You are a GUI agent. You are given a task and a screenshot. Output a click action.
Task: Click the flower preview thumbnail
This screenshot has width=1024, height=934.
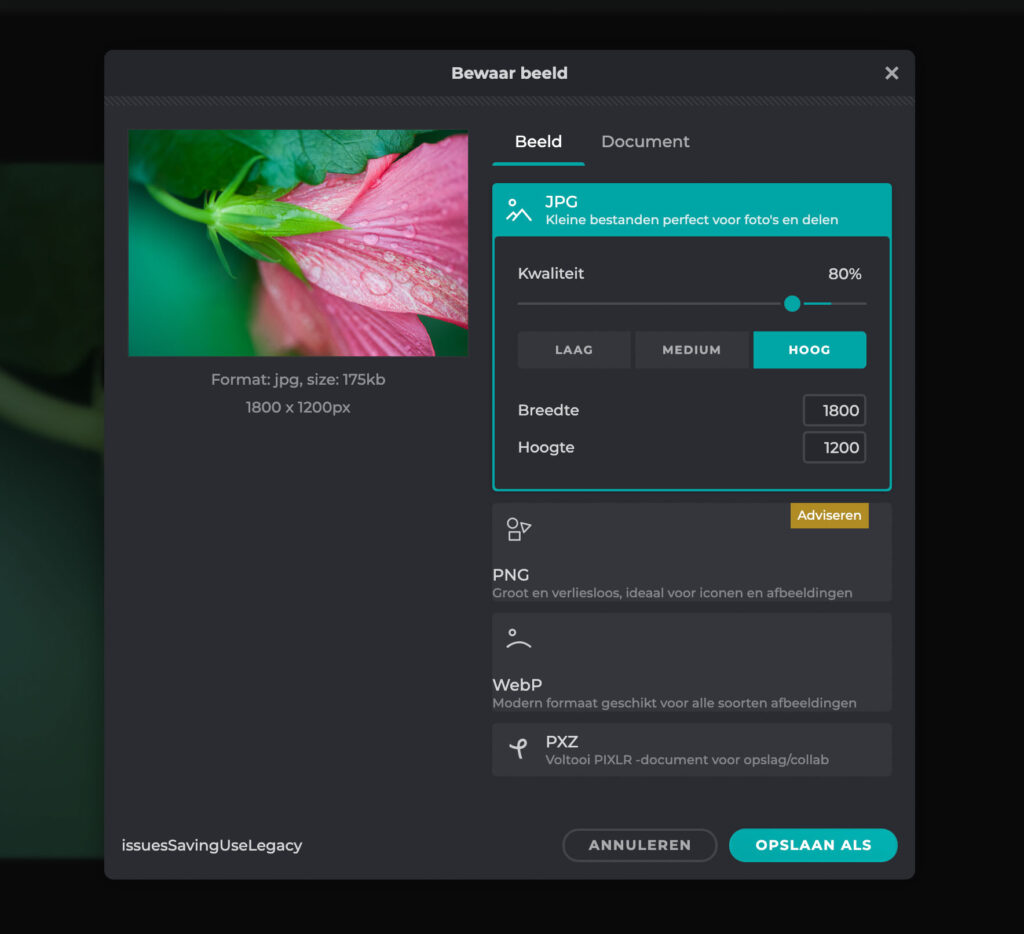point(298,243)
